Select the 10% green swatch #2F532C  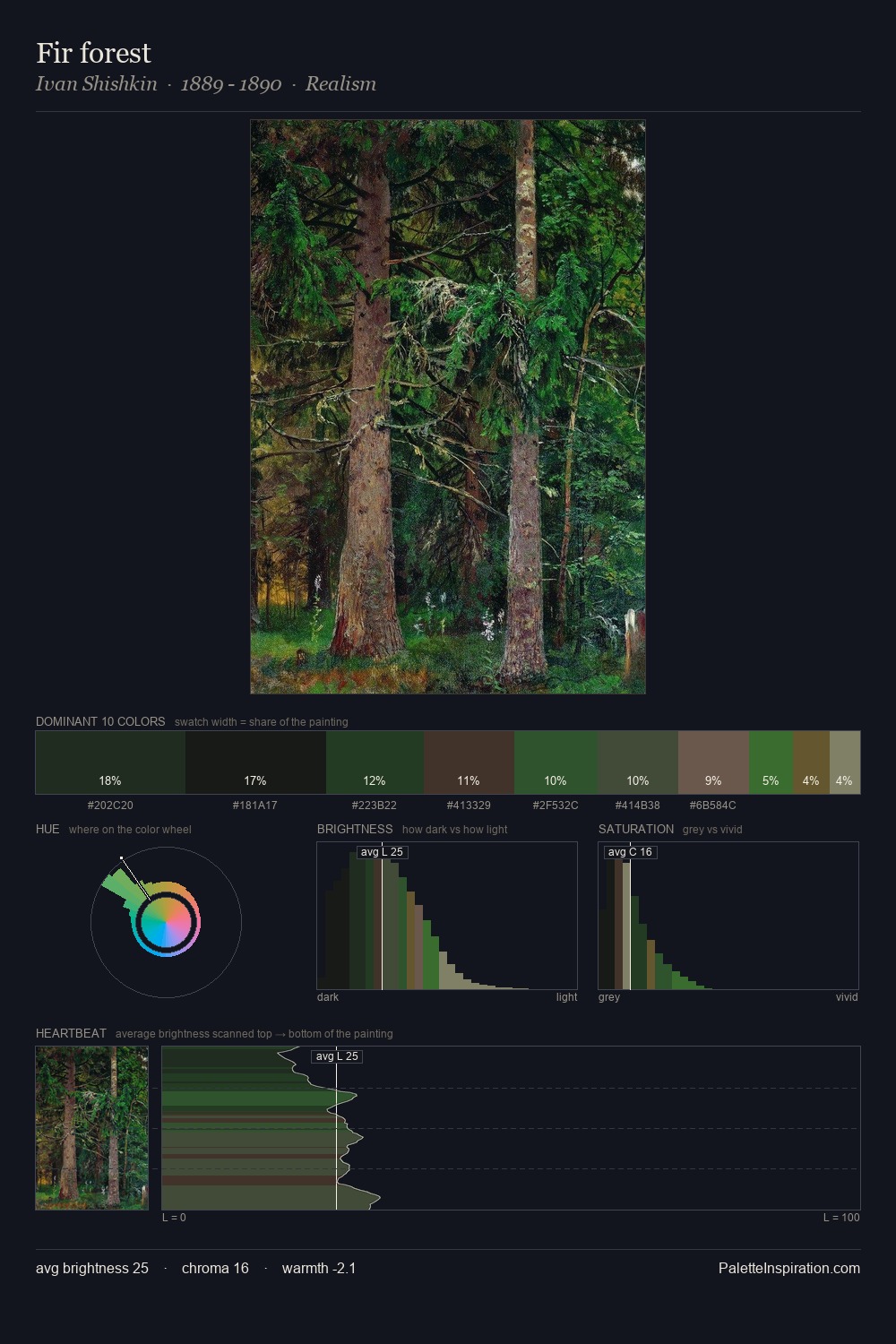(x=556, y=762)
